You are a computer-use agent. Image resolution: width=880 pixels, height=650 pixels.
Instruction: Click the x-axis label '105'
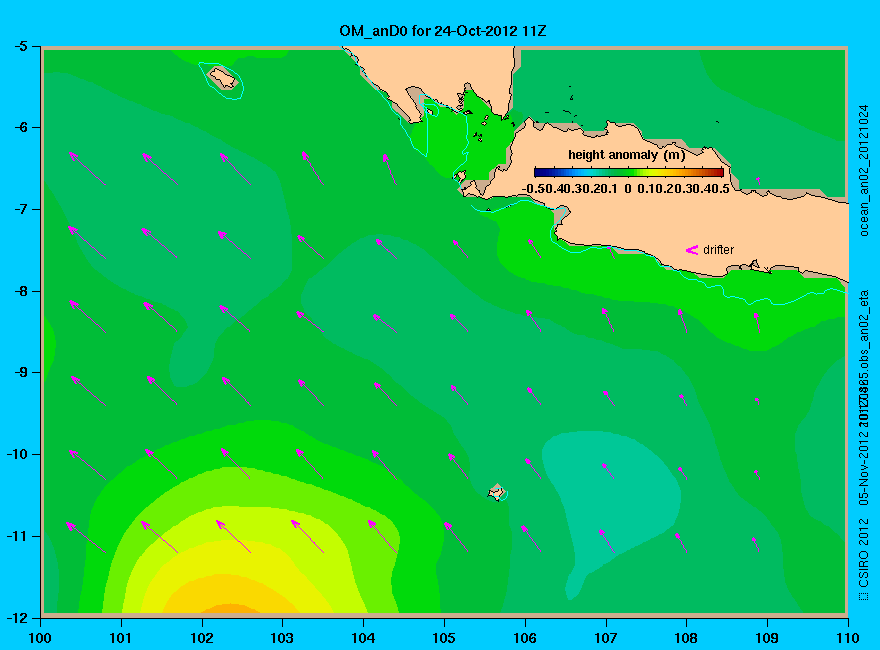444,638
